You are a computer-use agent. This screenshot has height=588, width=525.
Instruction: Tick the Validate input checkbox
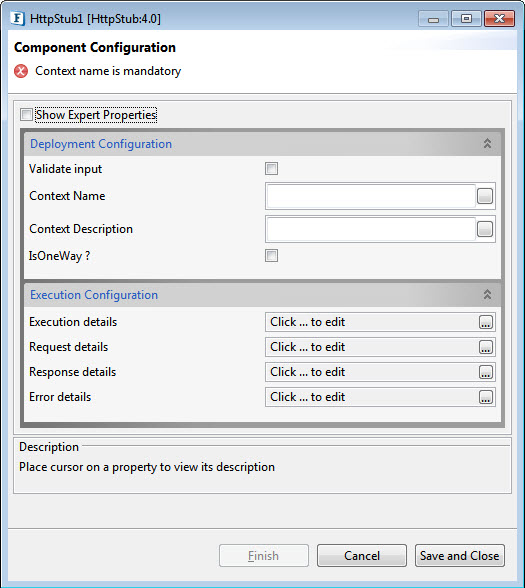coord(272,169)
